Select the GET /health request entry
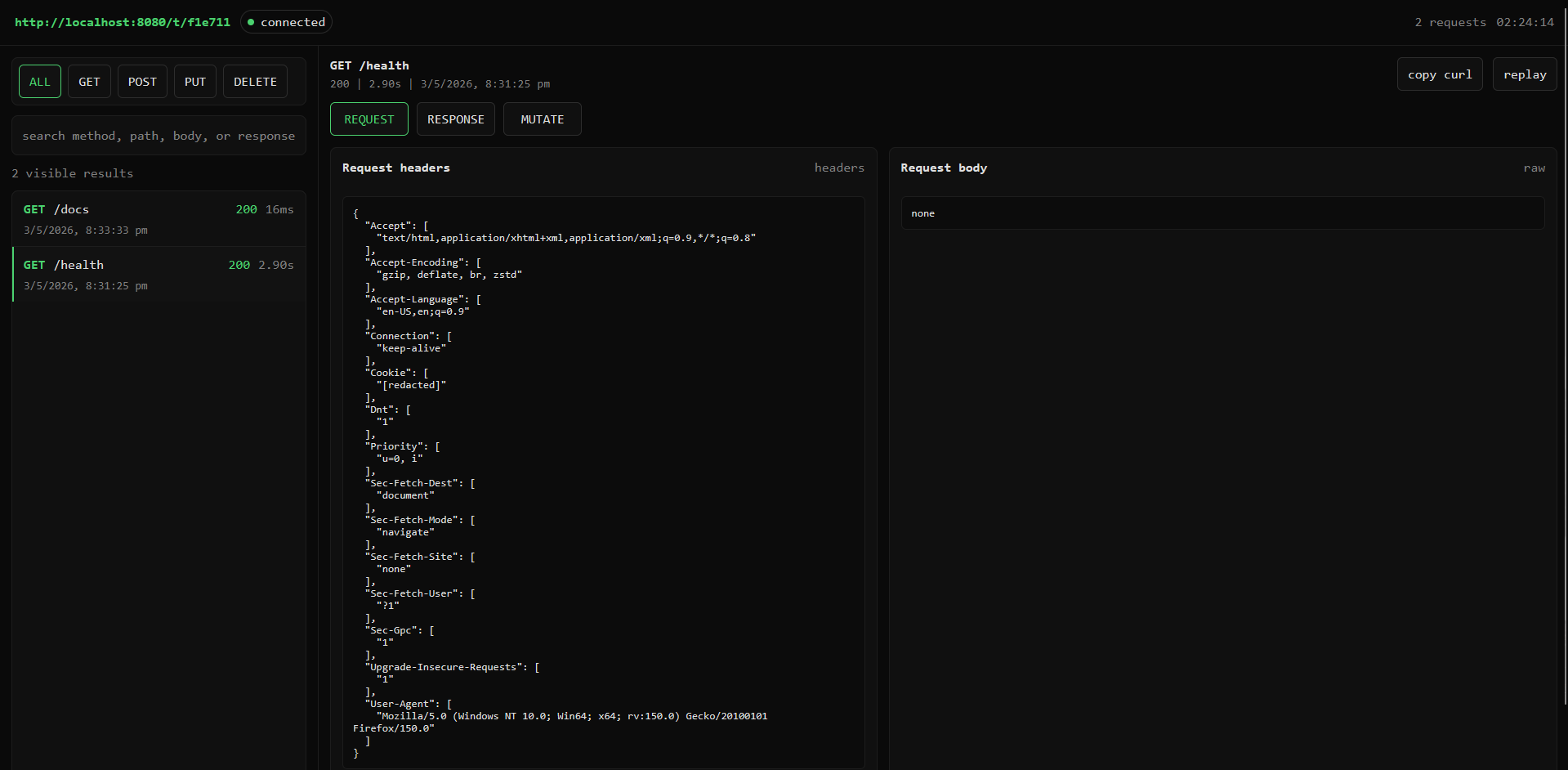 [x=159, y=275]
